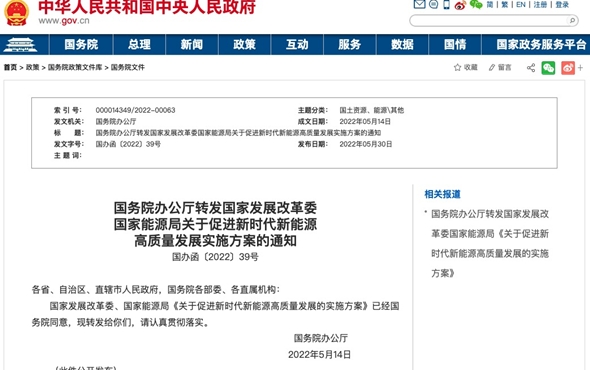
Task: Switch to traditional Chinese 繁
Action: click(505, 5)
